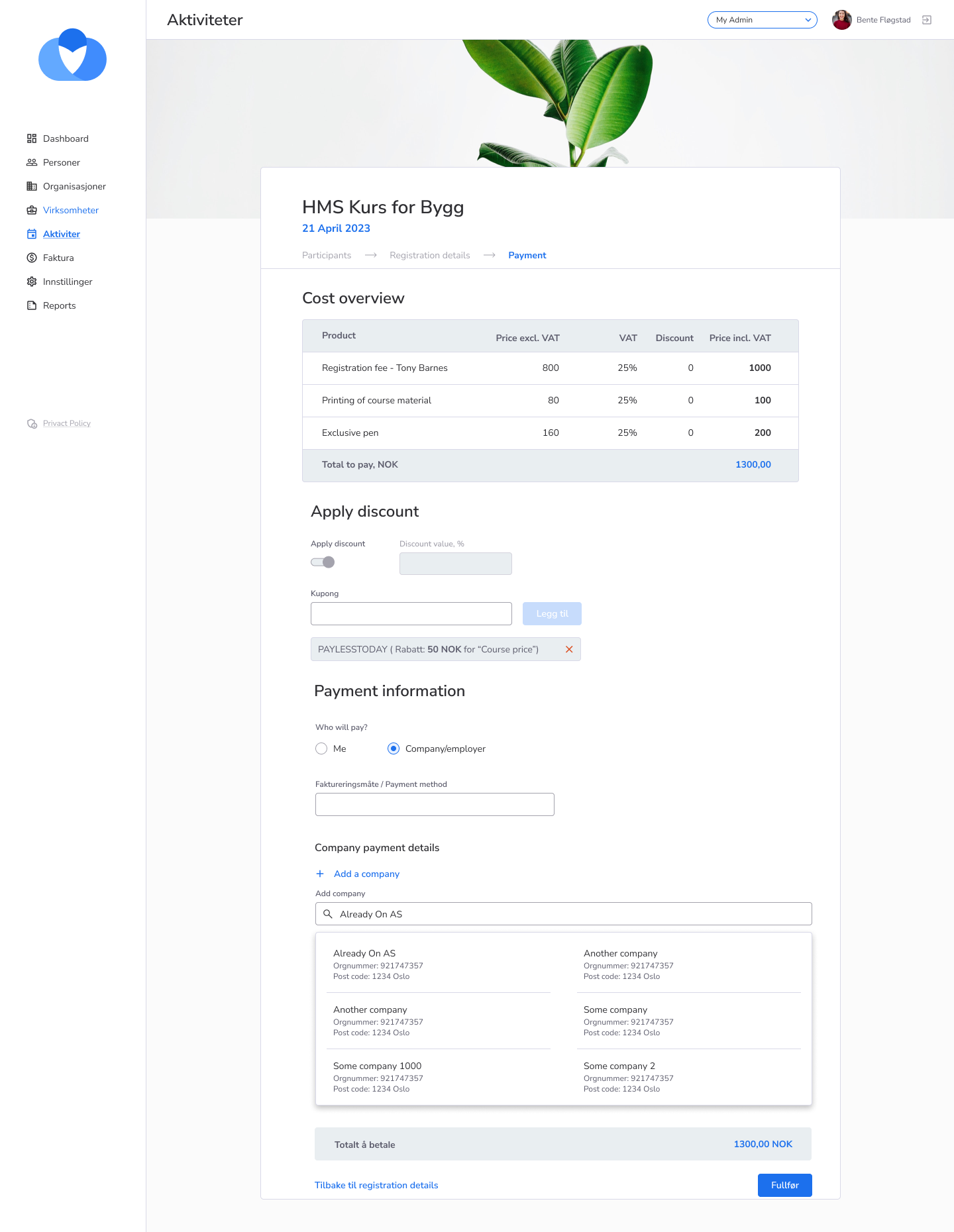
Task: Click the Registration fee - Tony Barnes row
Action: pos(551,368)
